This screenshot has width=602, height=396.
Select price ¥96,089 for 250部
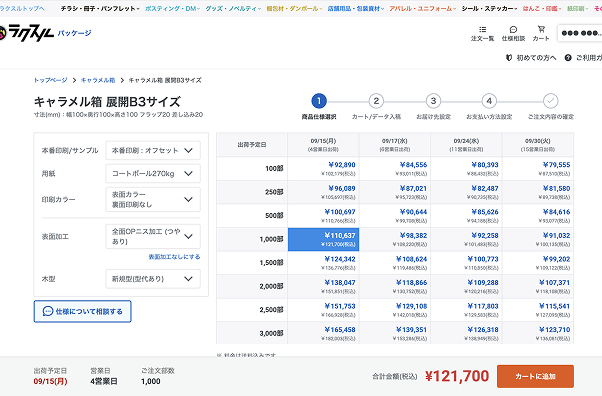click(x=323, y=192)
